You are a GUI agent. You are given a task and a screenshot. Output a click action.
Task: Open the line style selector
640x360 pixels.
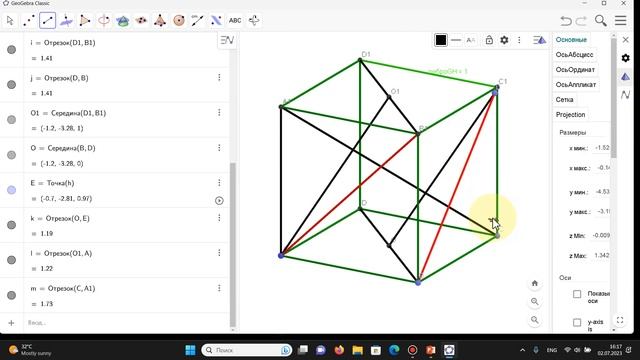(x=456, y=40)
